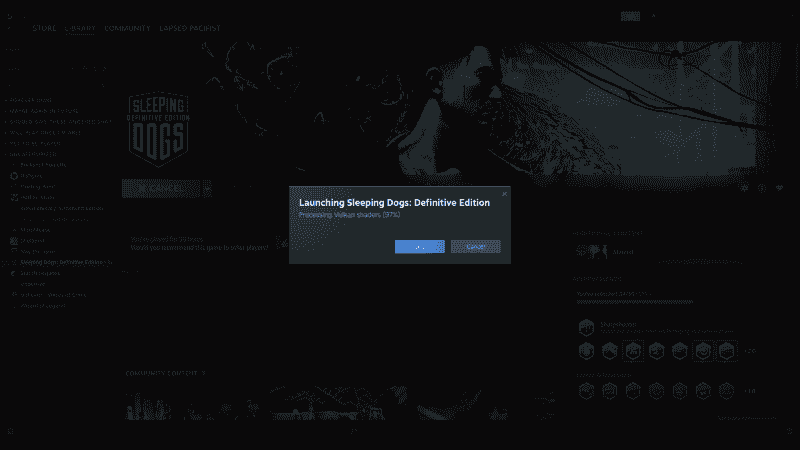This screenshot has height=450, width=800.
Task: Click "Would you recommend this game" prompt
Action: click(x=199, y=247)
